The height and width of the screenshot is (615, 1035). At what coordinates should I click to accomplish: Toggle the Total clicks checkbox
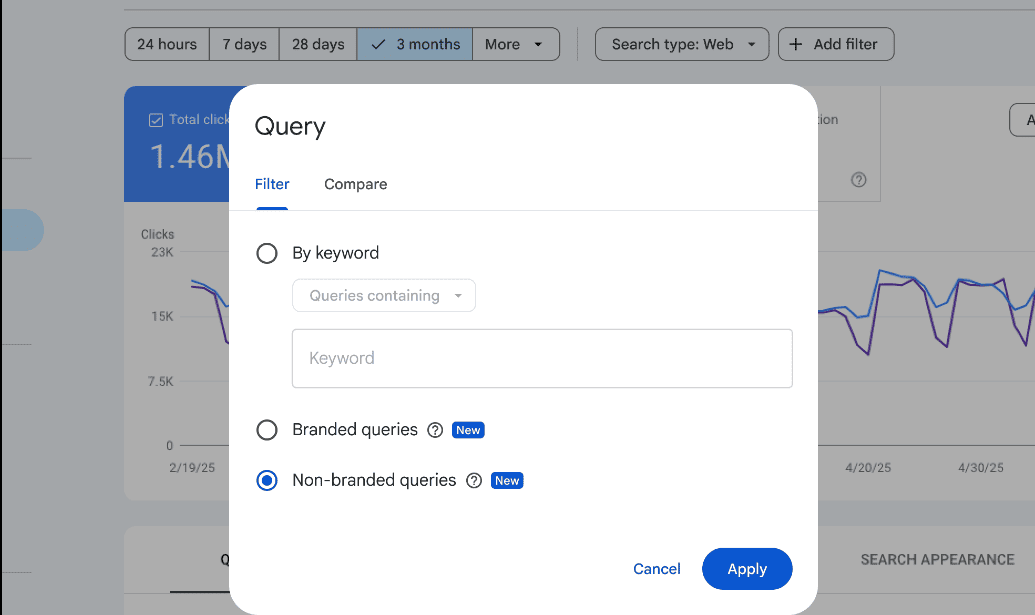[x=156, y=120]
